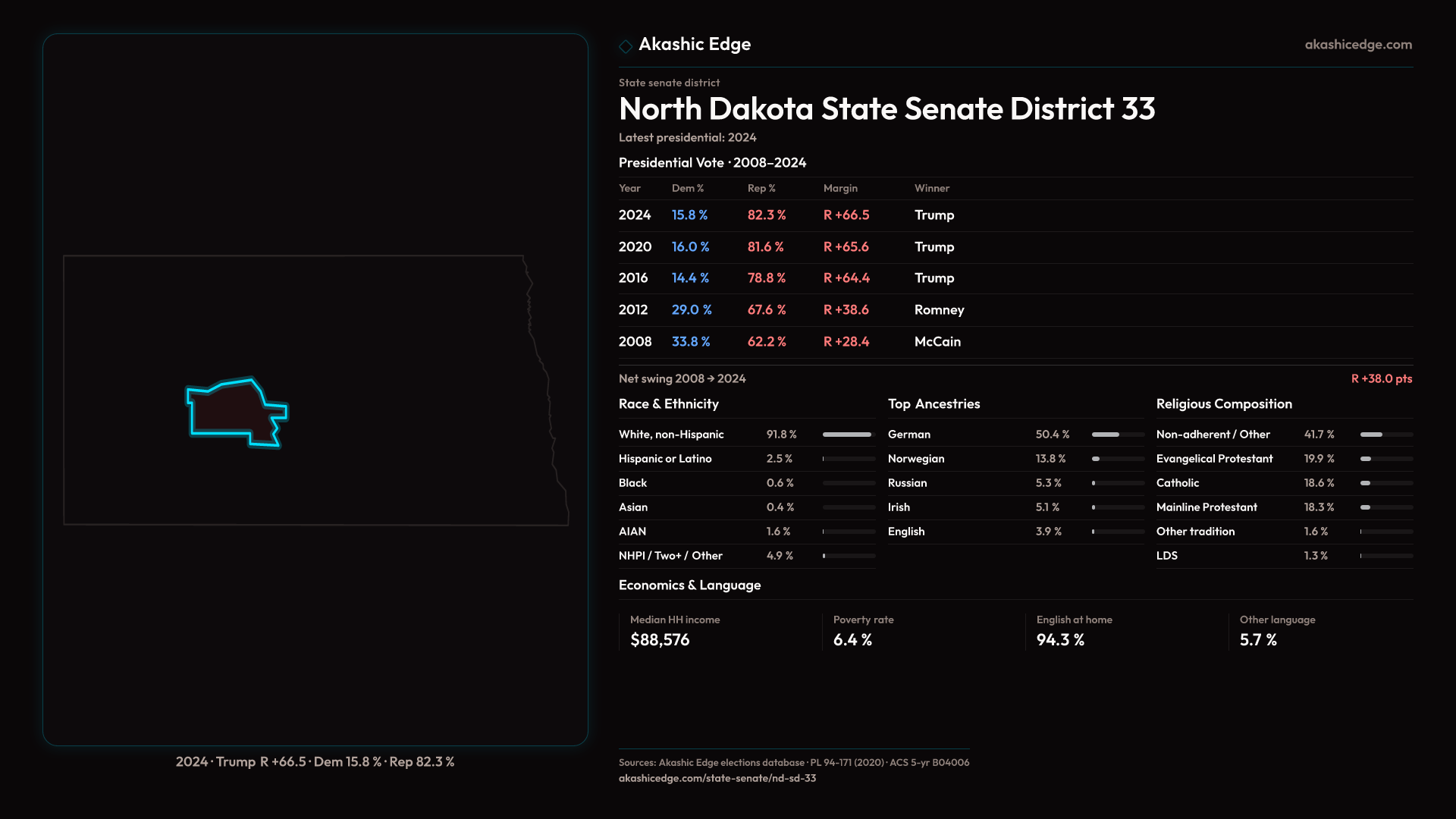
Task: Click the Margin column header
Action: click(x=840, y=188)
